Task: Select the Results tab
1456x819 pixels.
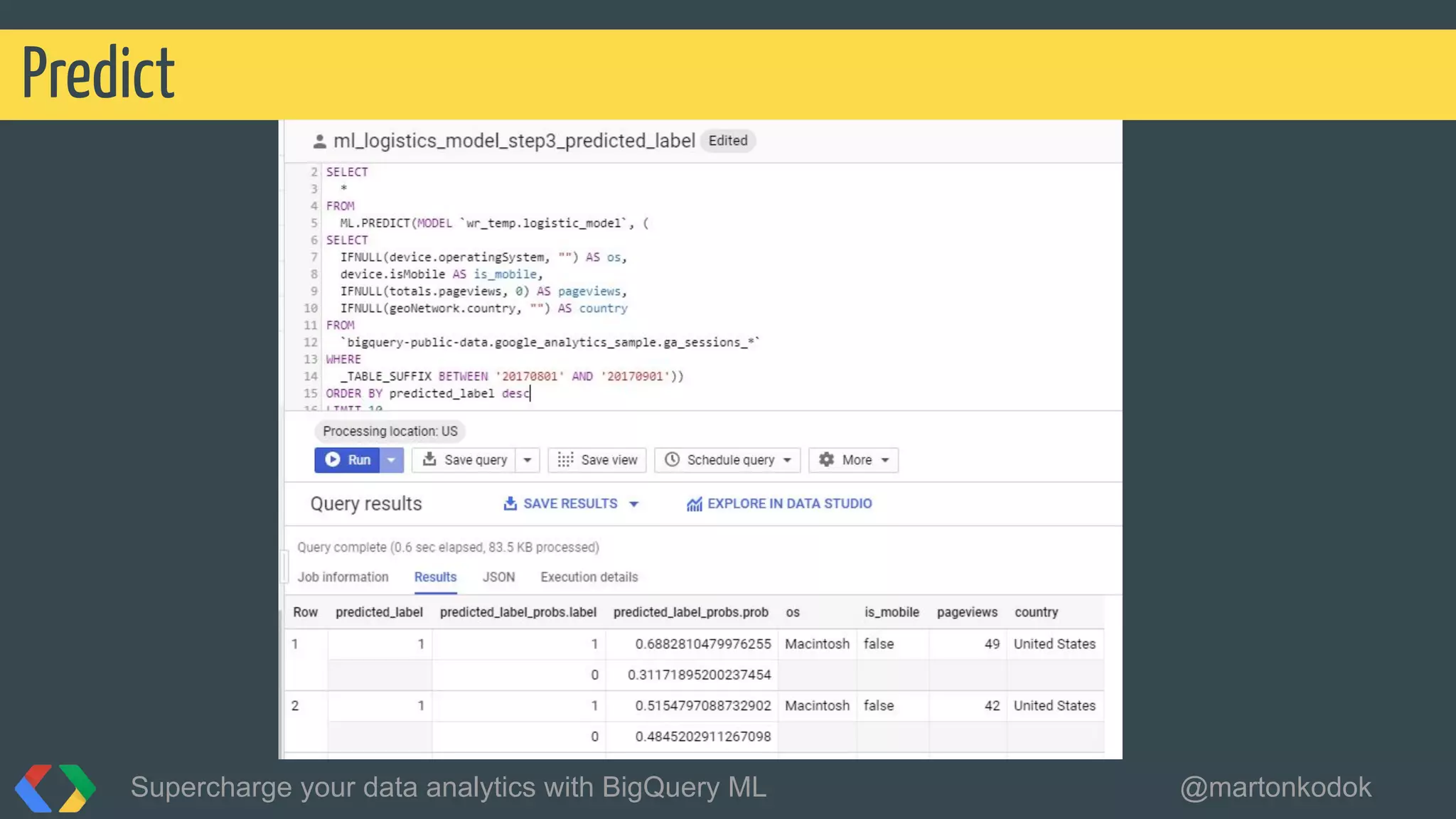Action: coord(435,577)
